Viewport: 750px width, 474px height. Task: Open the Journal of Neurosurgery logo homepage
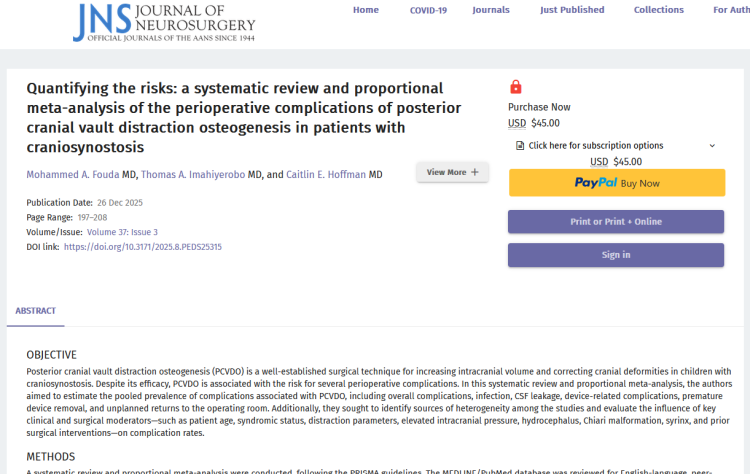tap(164, 22)
